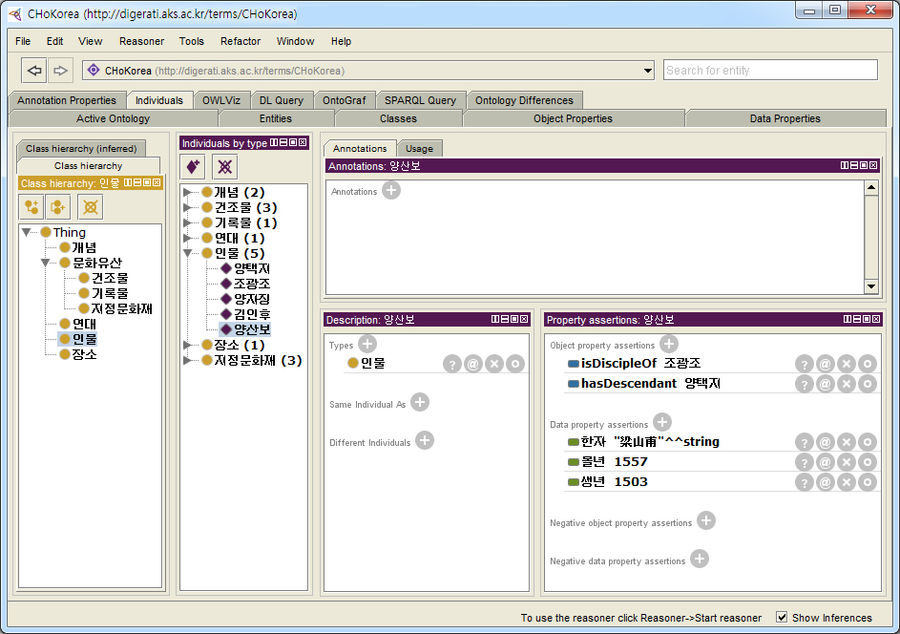Screen dimensions: 900x634
Task: Open the ontology IRI dropdown
Action: (648, 71)
